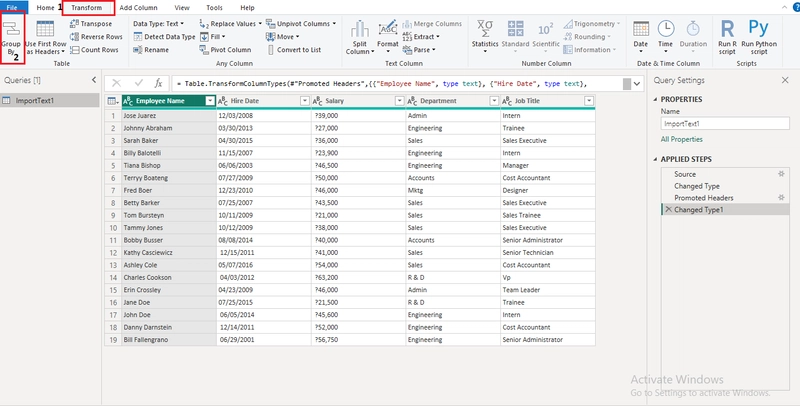Switch to the Add Column tab
The height and width of the screenshot is (406, 800).
pos(138,8)
